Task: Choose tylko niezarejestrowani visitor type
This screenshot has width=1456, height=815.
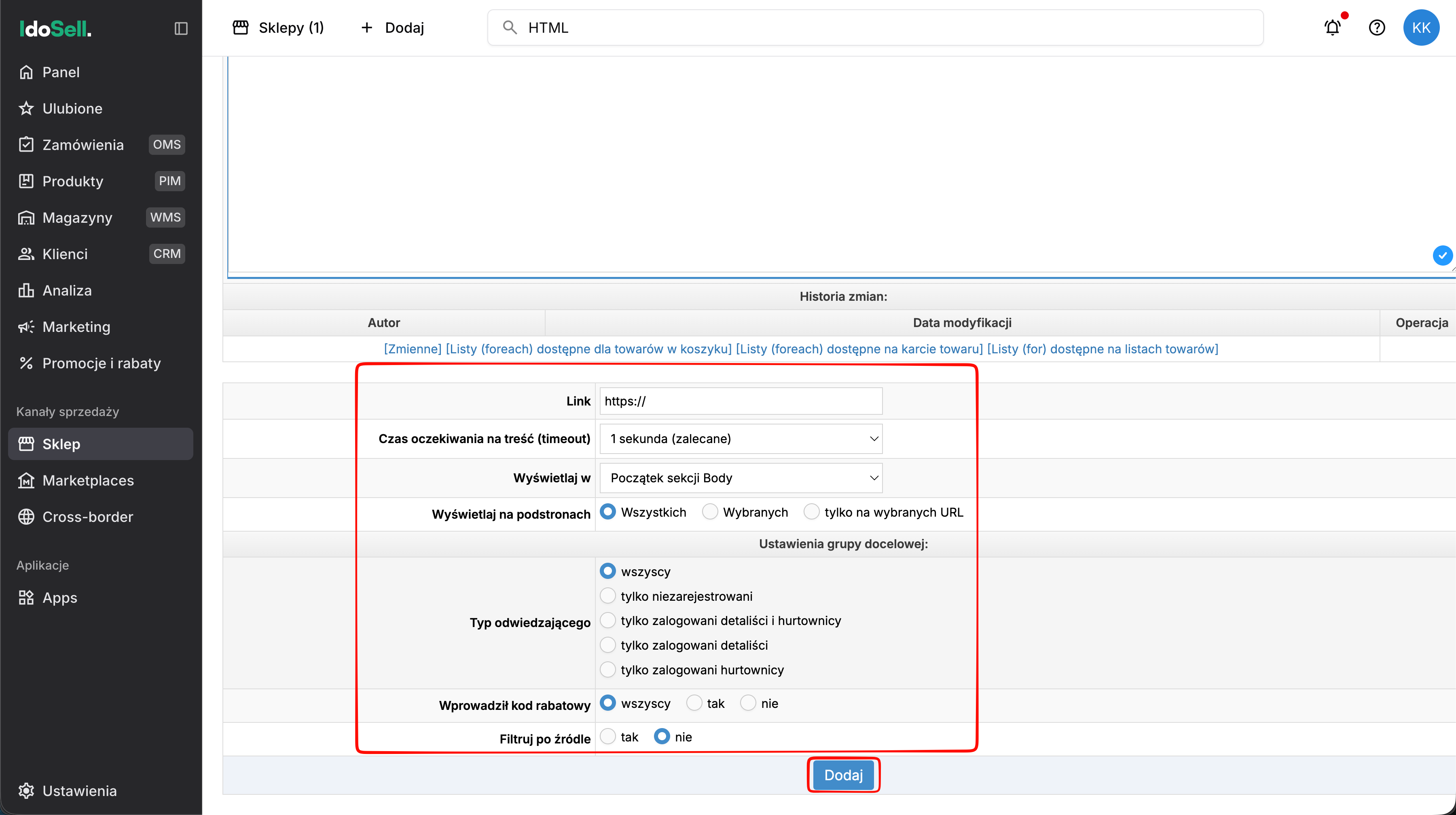Action: (607, 596)
